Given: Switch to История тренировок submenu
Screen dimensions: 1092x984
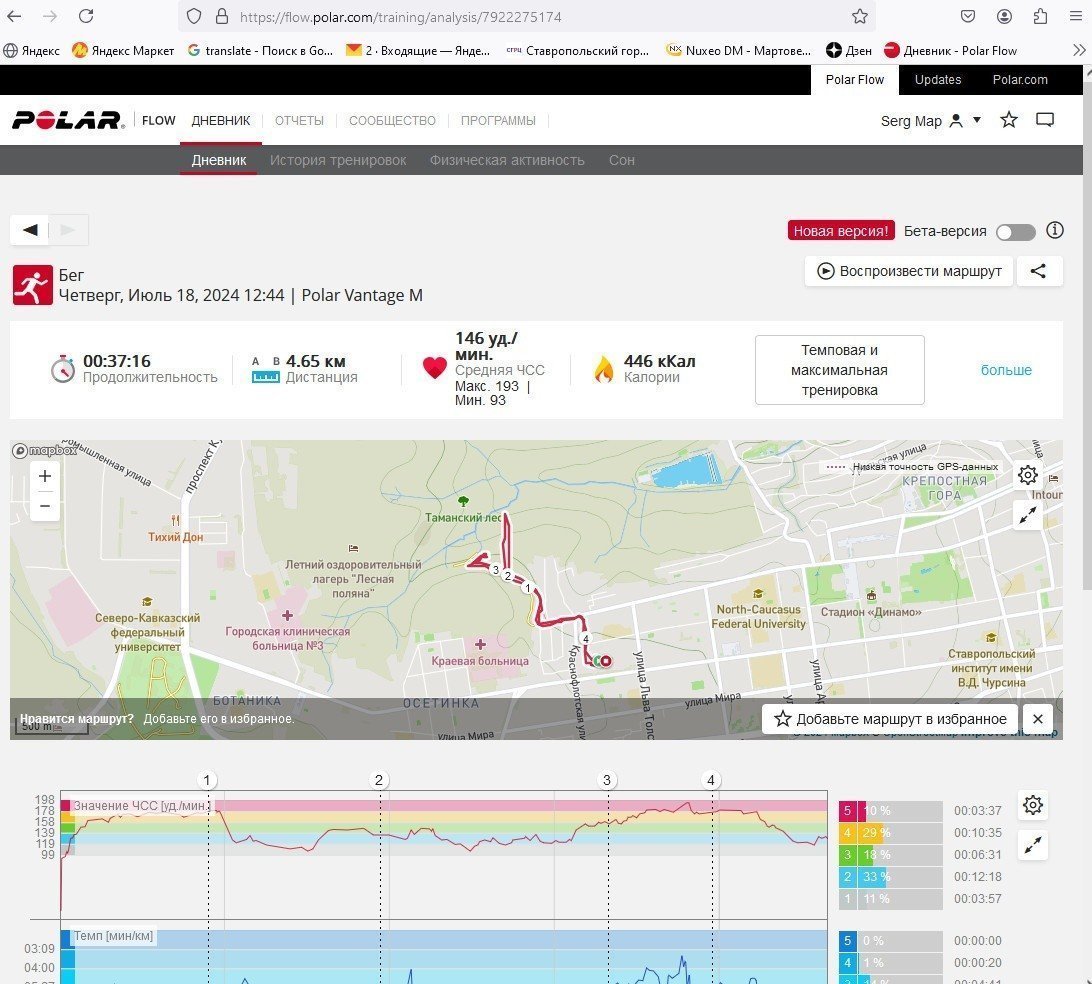Looking at the screenshot, I should click(x=338, y=160).
